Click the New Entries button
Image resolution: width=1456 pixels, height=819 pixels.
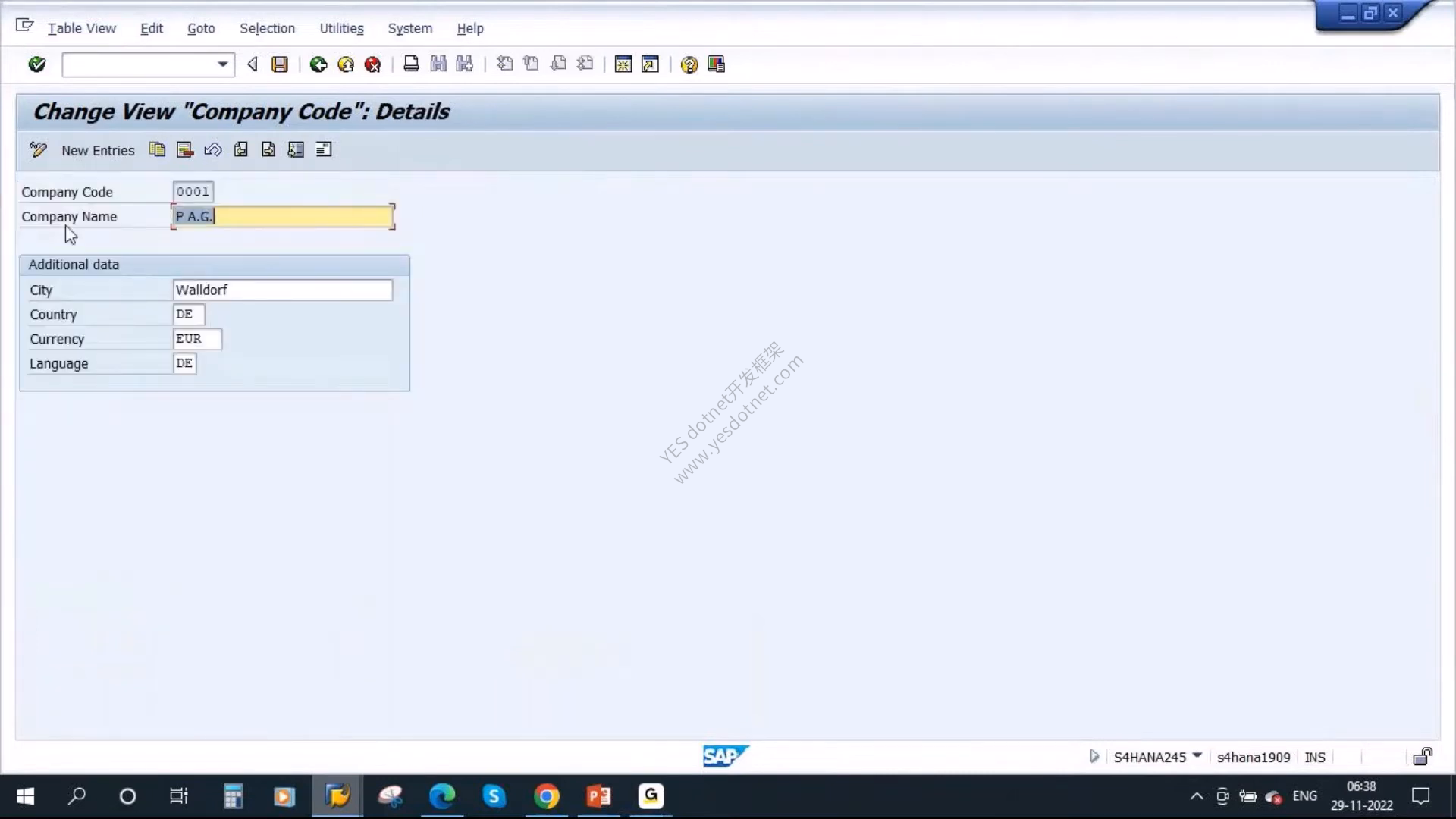click(x=98, y=151)
